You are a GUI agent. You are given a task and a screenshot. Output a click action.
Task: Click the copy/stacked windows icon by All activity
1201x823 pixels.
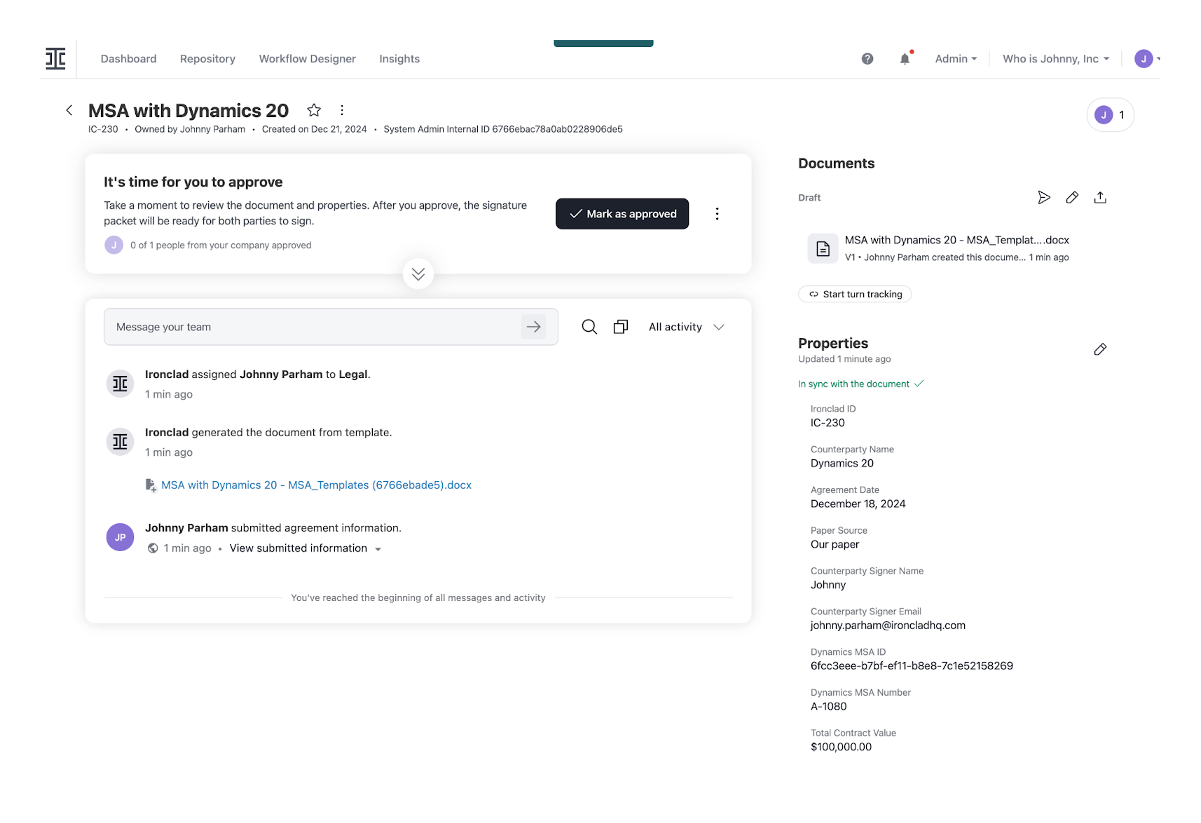tap(621, 327)
